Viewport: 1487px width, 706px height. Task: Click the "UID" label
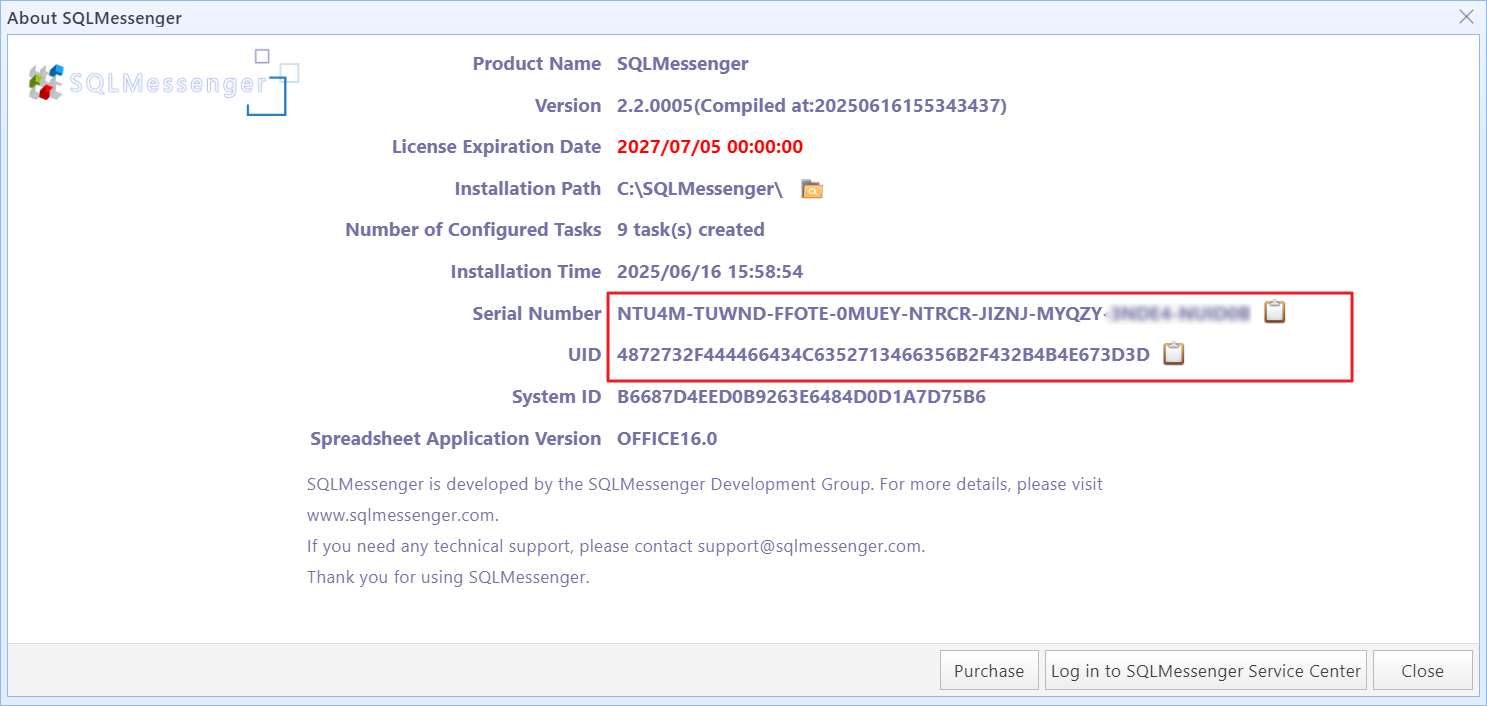click(x=584, y=355)
